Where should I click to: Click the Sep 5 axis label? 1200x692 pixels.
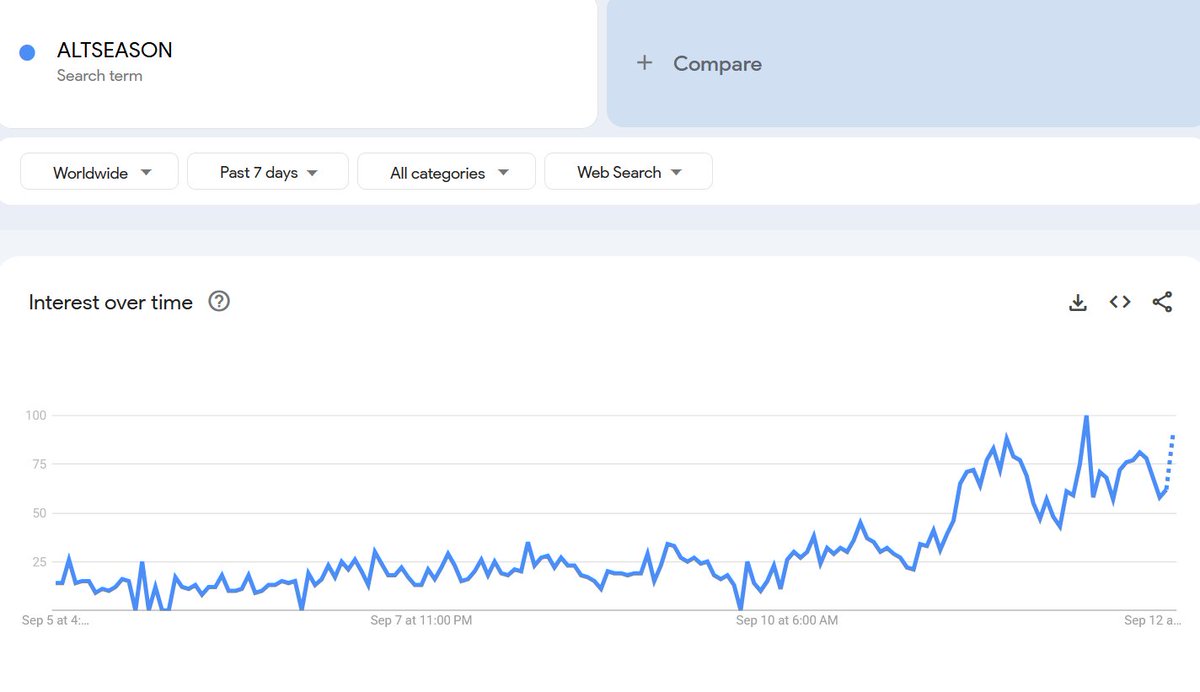55,620
